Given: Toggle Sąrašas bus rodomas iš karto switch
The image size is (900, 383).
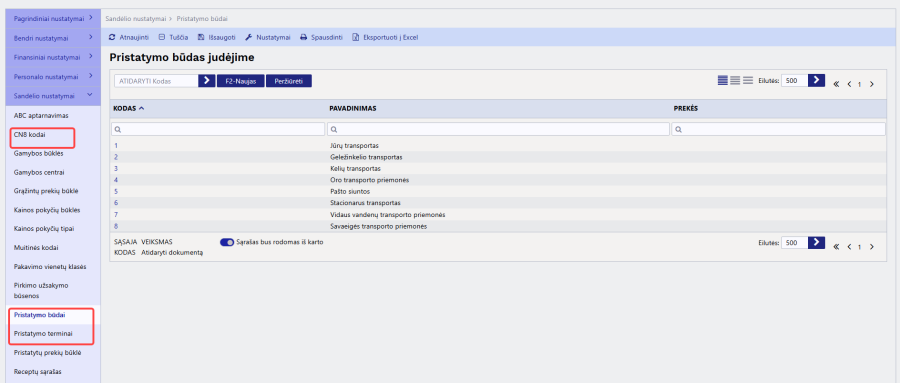Looking at the screenshot, I should 227,242.
